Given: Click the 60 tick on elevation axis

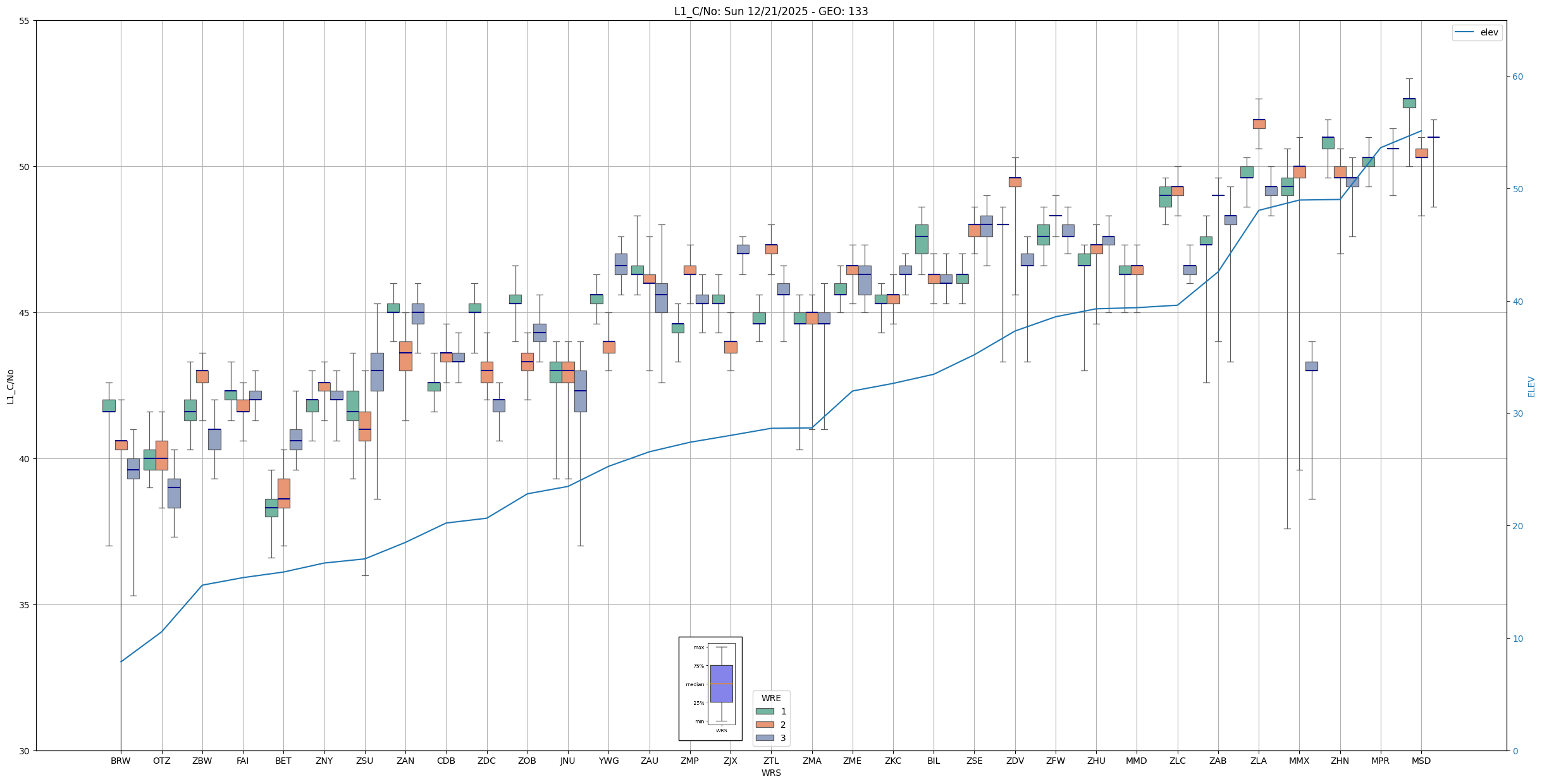Looking at the screenshot, I should (x=1517, y=77).
